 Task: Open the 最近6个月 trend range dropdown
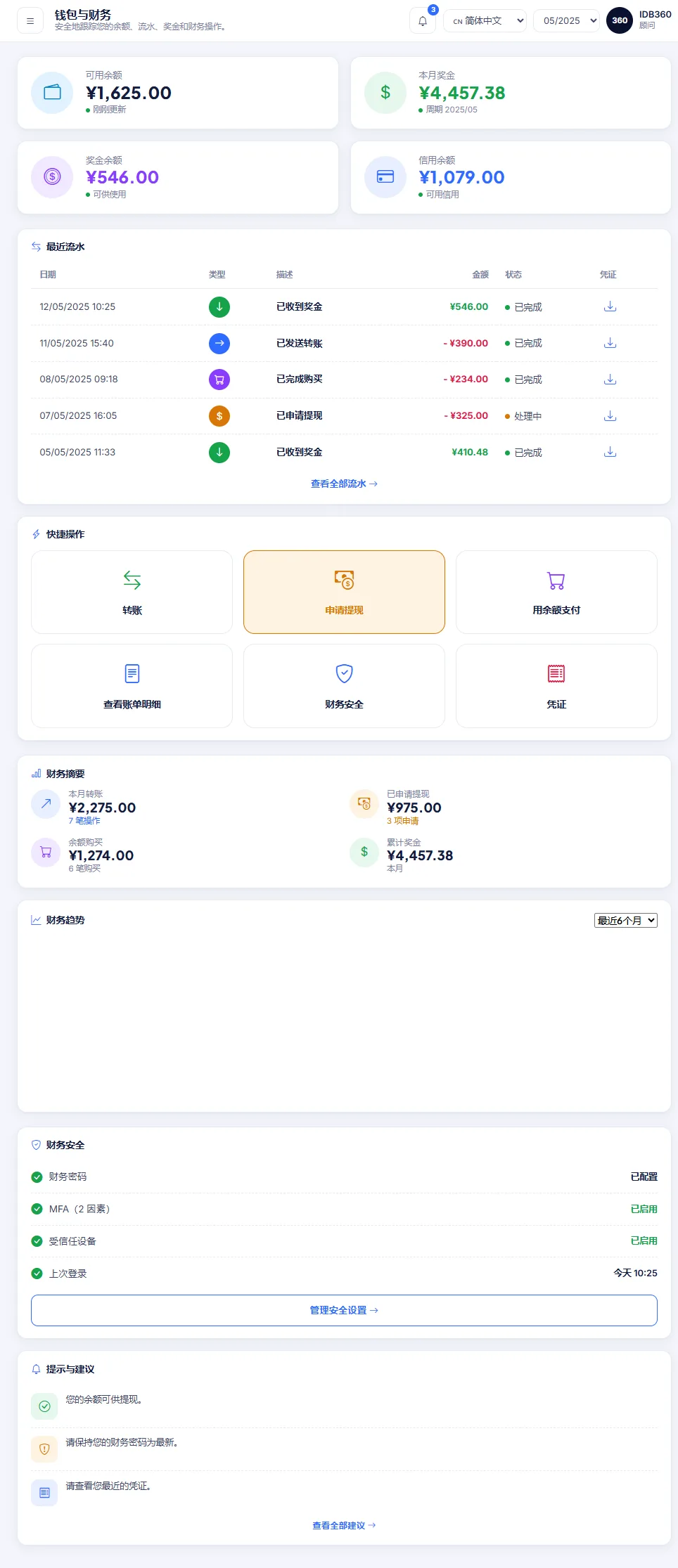pos(626,920)
